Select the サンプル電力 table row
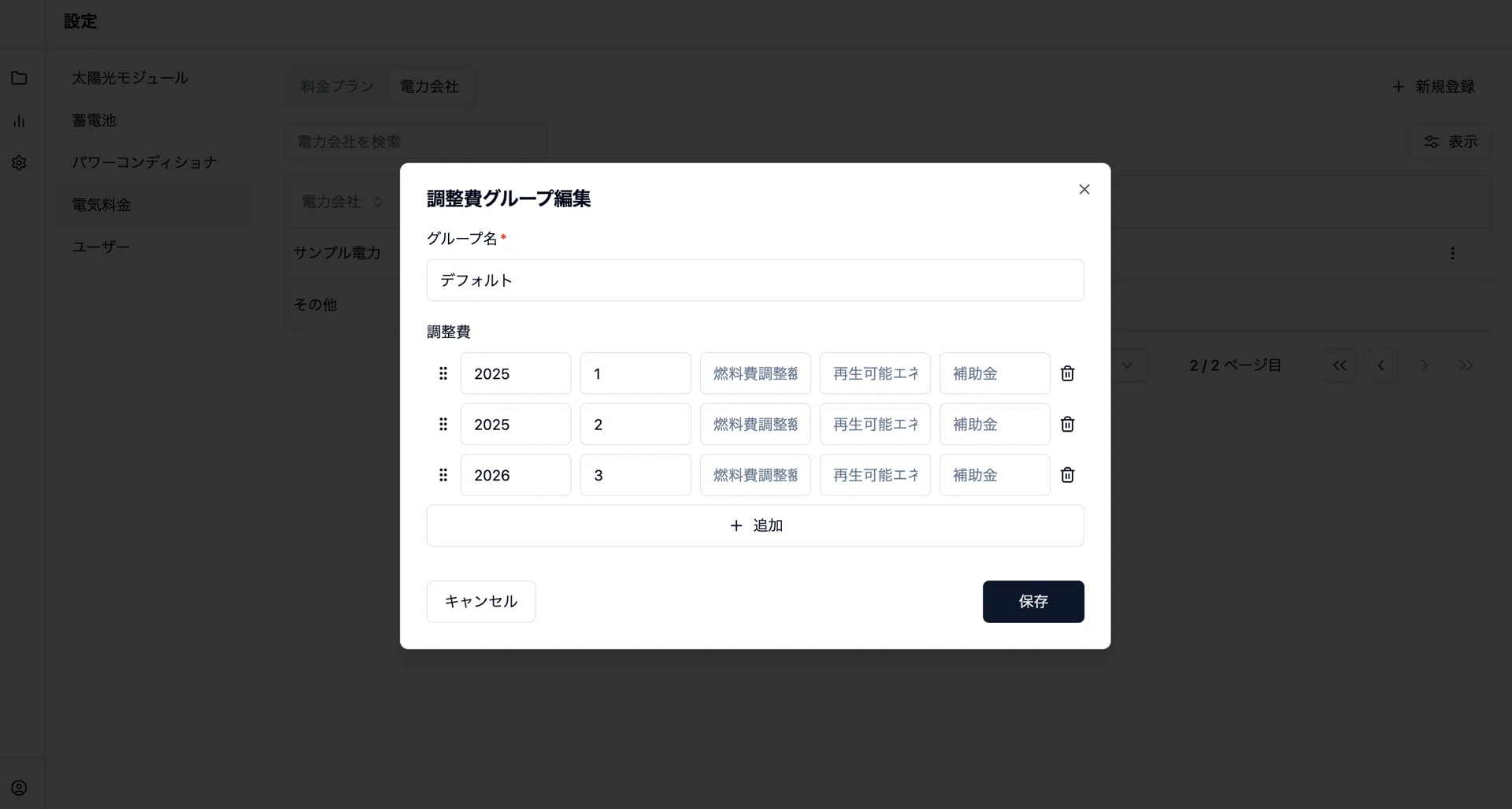This screenshot has height=809, width=1512. (x=888, y=254)
